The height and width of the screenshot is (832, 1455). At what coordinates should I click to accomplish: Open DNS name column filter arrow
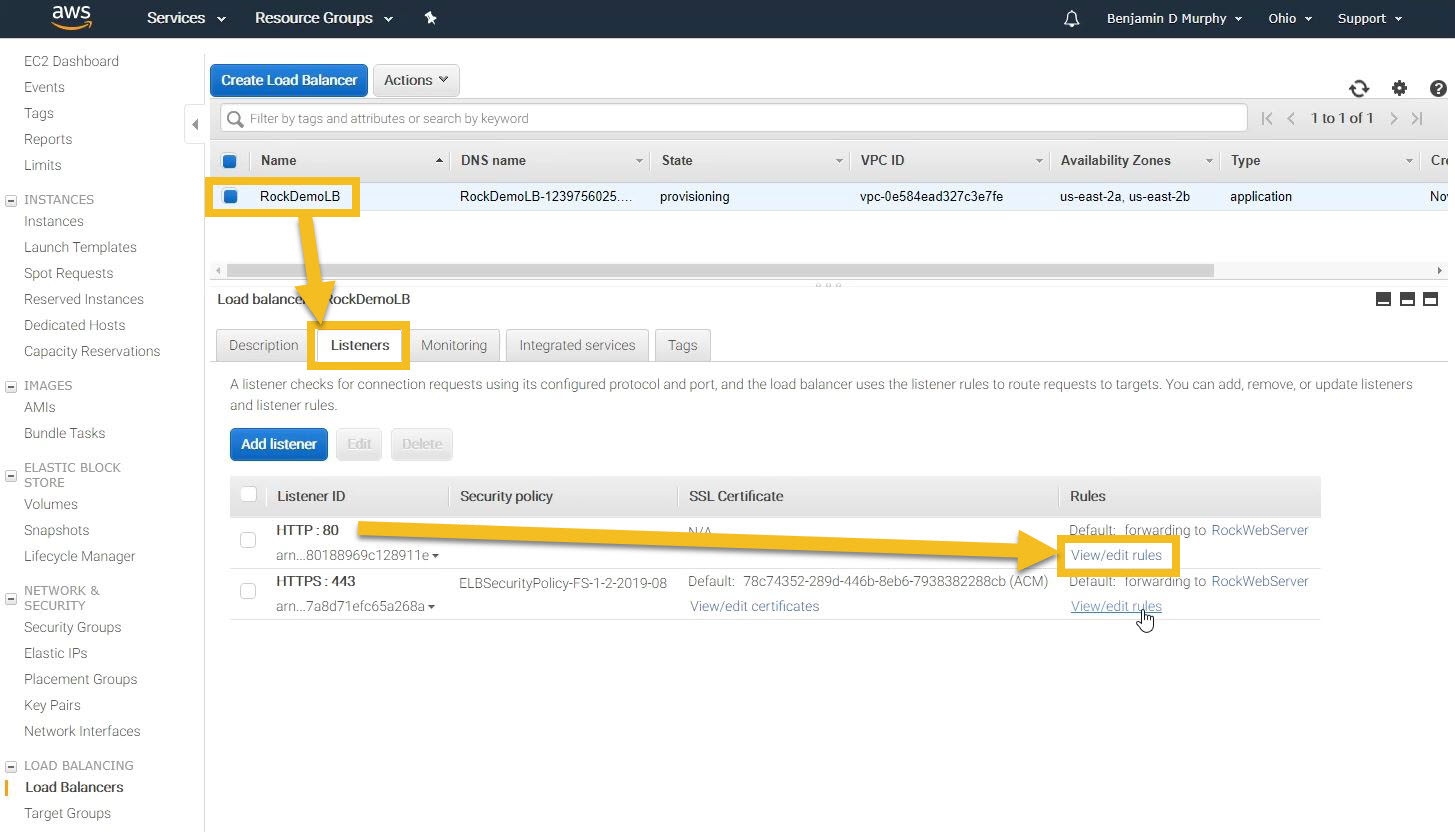(640, 161)
